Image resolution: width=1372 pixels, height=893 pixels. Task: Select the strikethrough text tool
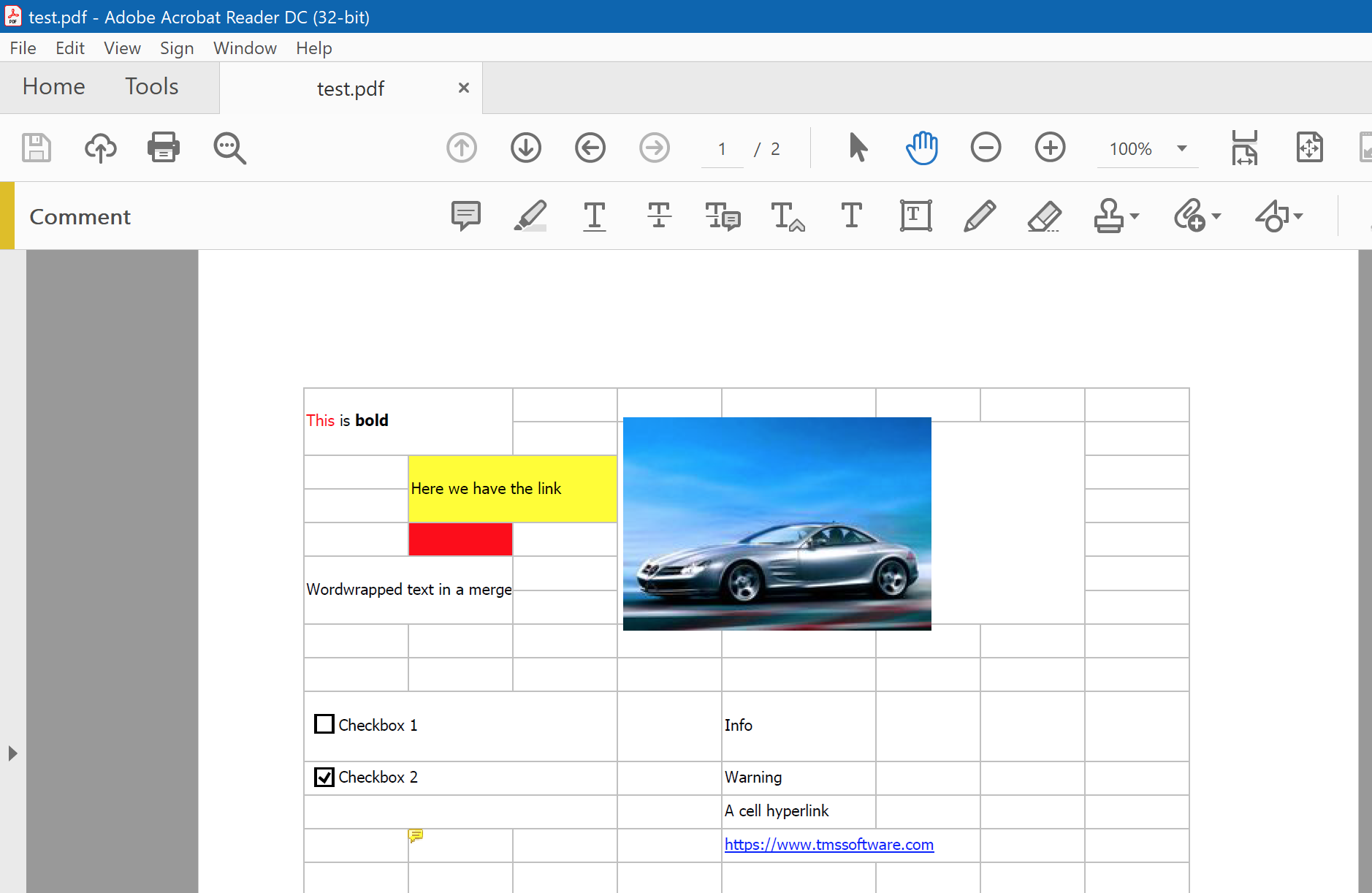(658, 216)
